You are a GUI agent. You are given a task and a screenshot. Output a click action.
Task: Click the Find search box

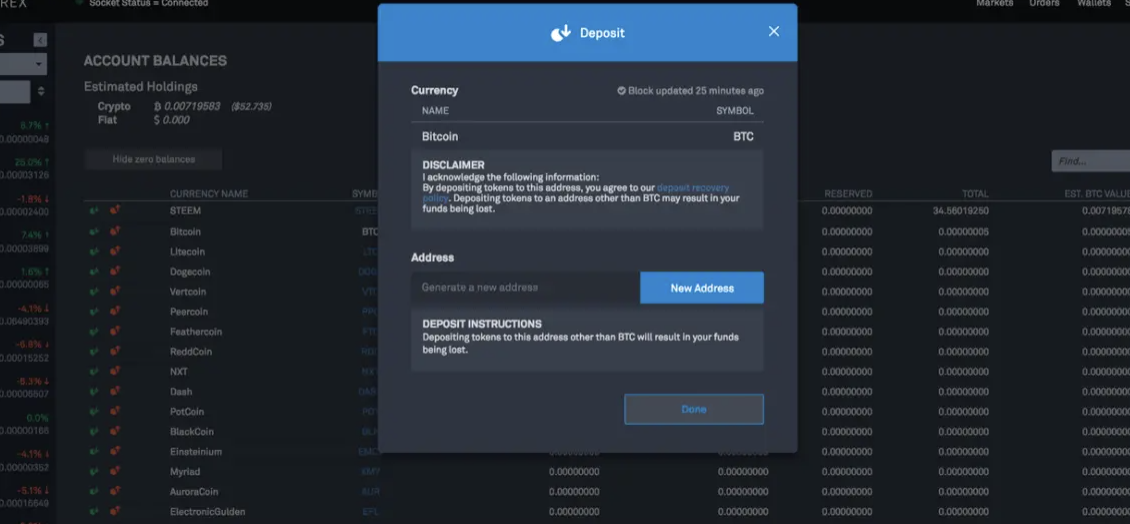1090,161
